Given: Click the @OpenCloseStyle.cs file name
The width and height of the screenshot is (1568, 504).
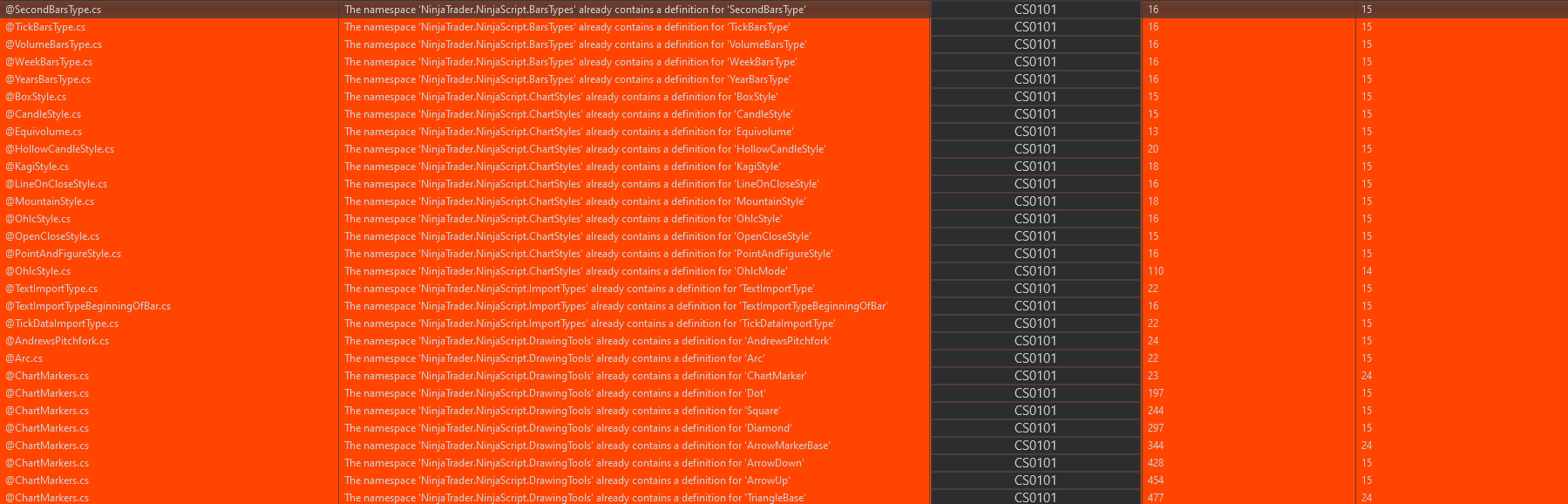Looking at the screenshot, I should pyautogui.click(x=52, y=236).
